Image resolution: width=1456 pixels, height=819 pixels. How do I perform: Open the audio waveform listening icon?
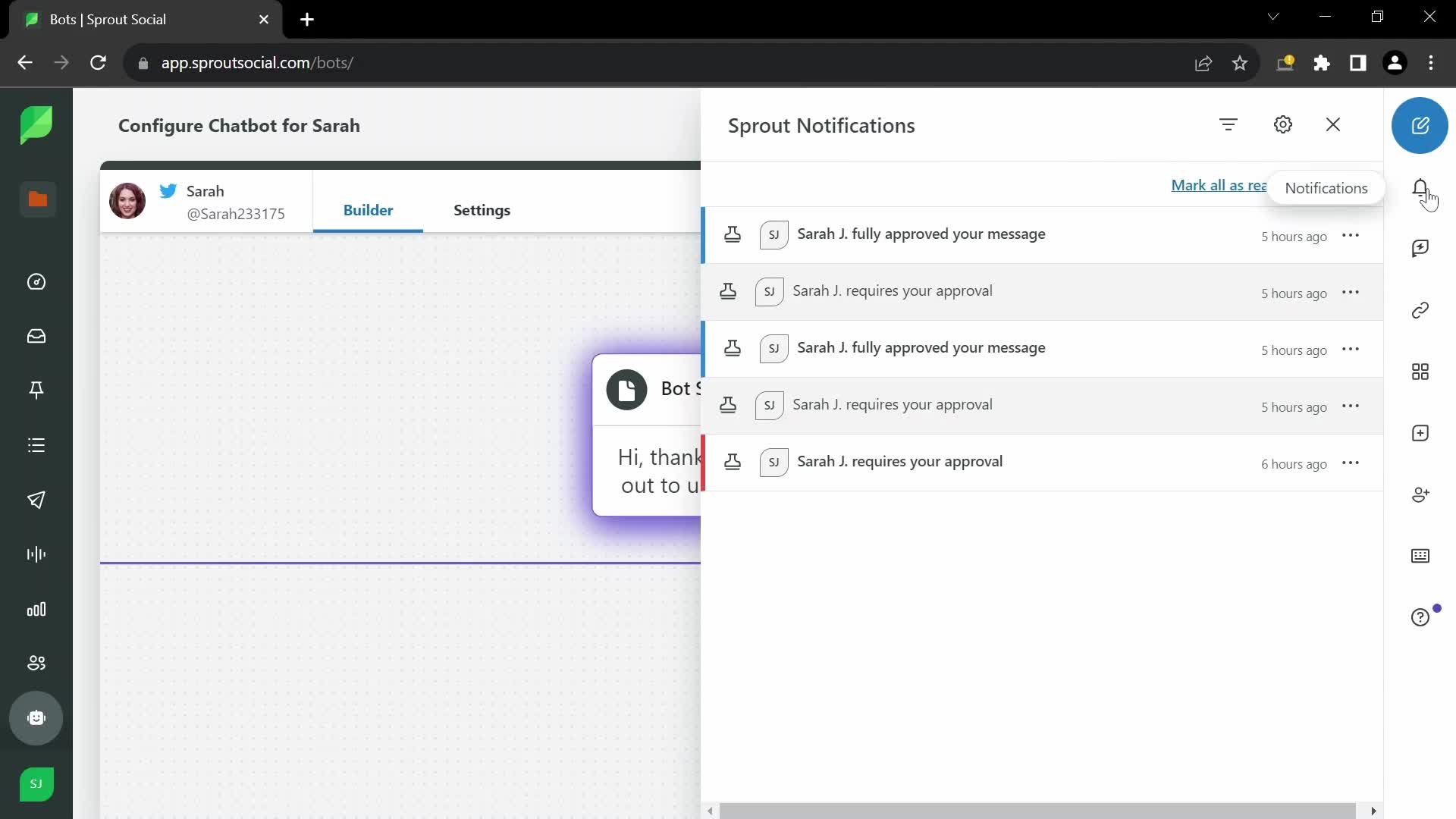point(36,554)
